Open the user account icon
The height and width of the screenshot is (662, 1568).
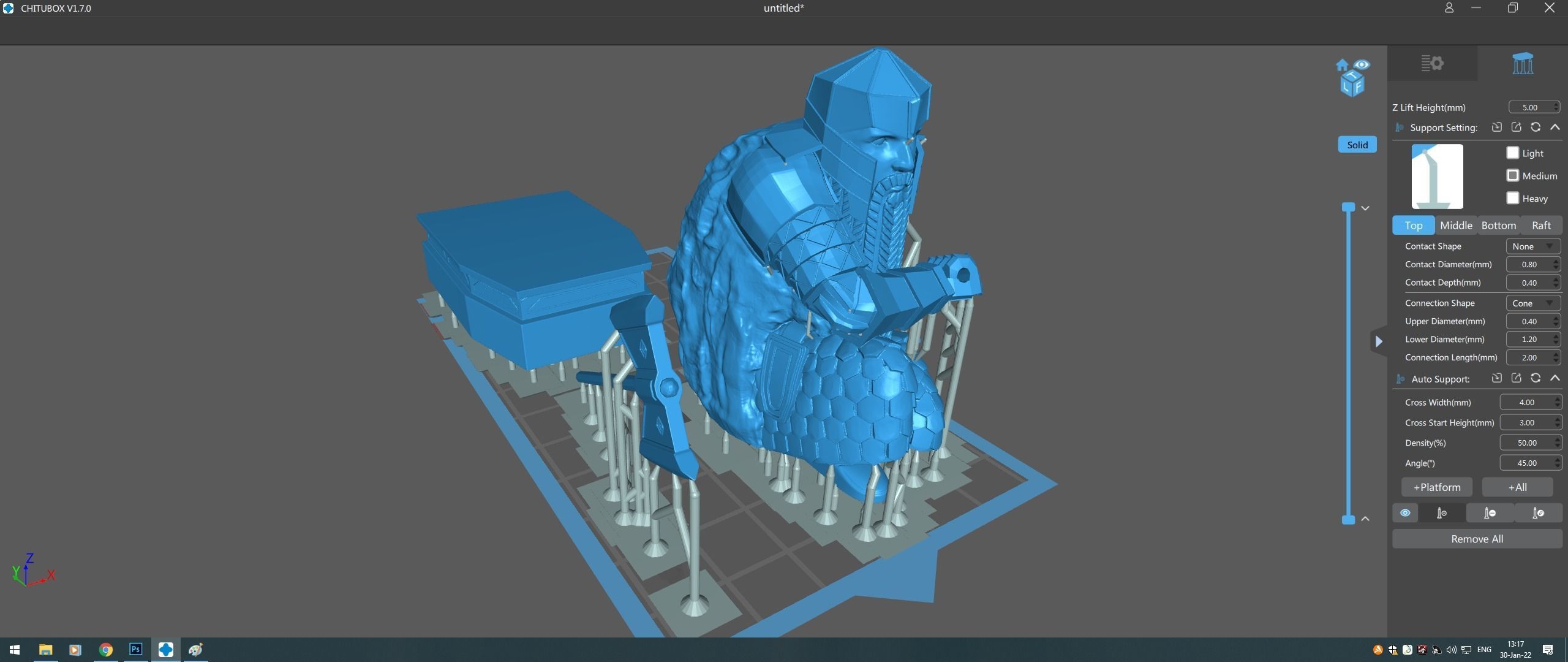tap(1449, 8)
